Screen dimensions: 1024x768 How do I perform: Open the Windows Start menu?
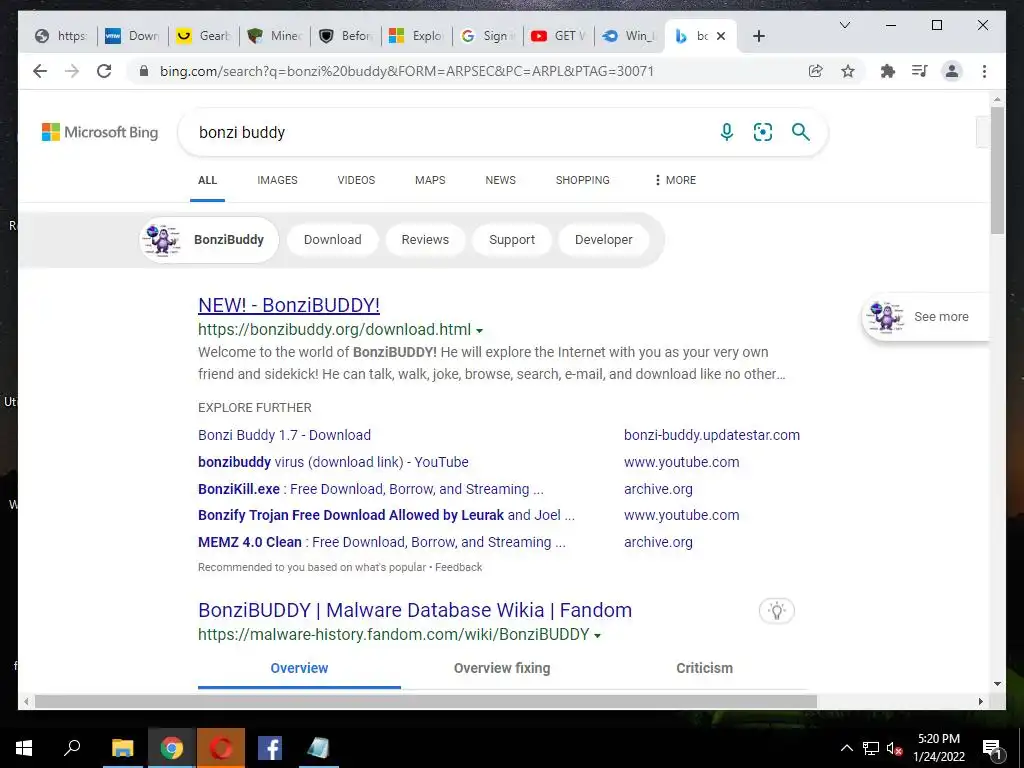[24, 748]
